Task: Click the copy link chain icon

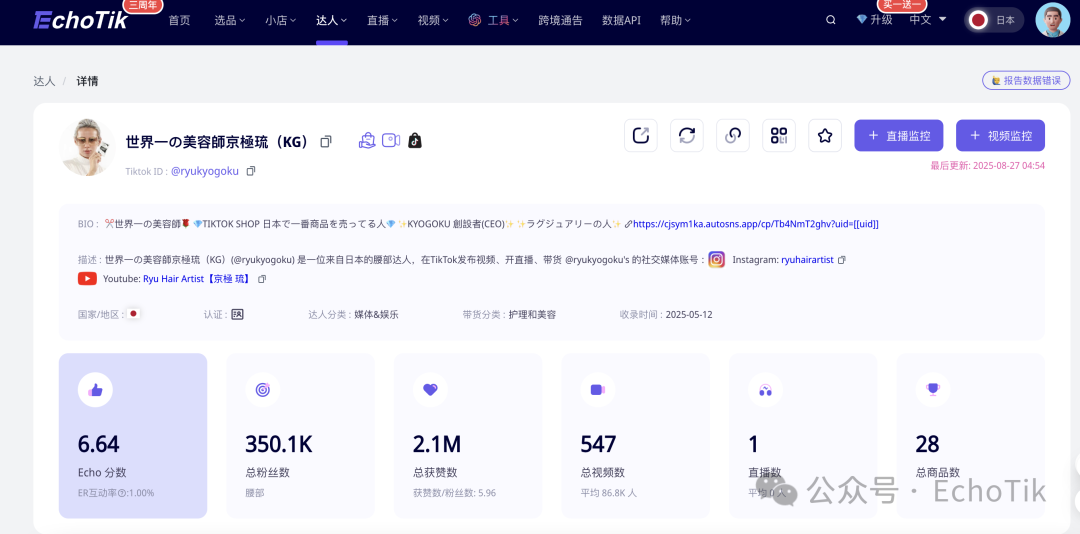Action: [733, 136]
